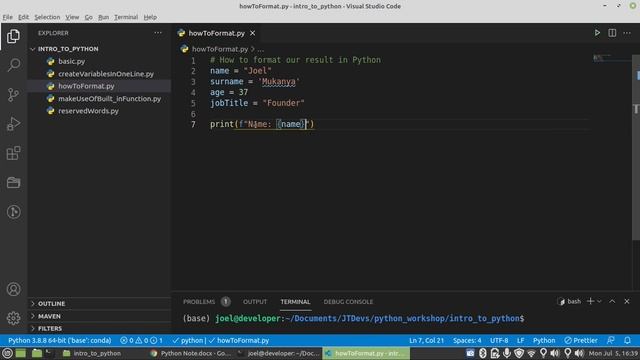Image resolution: width=640 pixels, height=360 pixels.
Task: Select the howToFormat.py editor tab
Action: [216, 33]
